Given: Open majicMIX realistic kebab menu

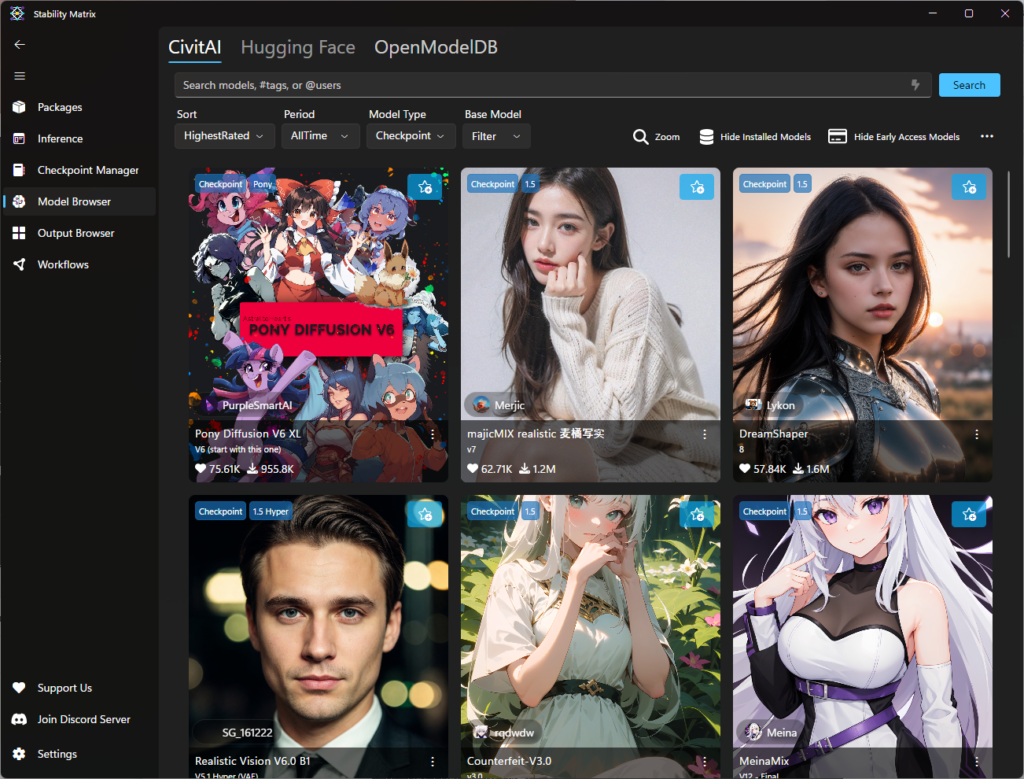Looking at the screenshot, I should pos(705,434).
